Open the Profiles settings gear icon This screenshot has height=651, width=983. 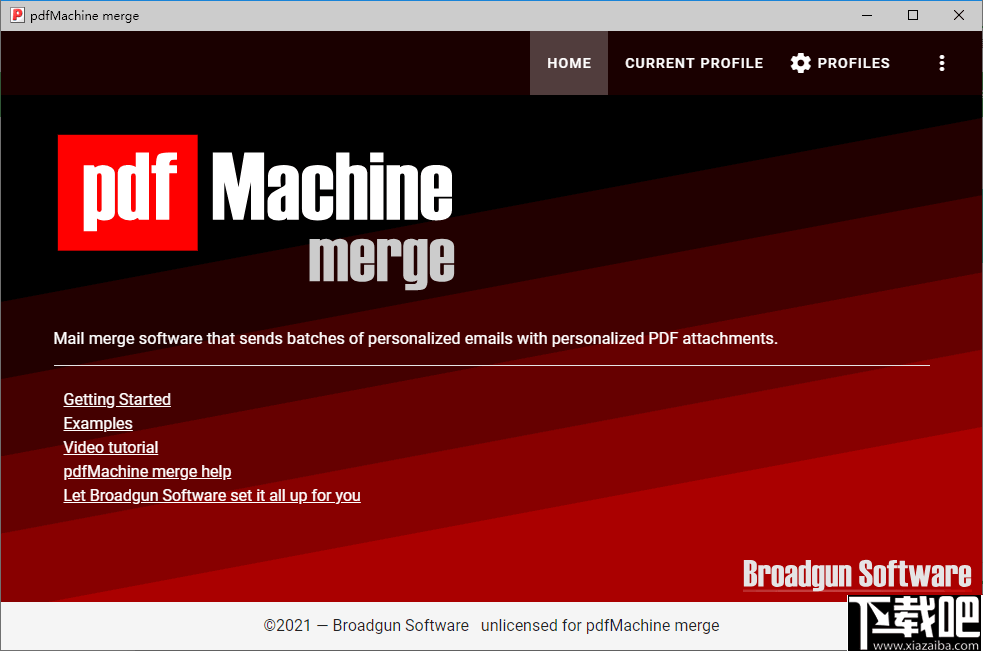click(801, 62)
